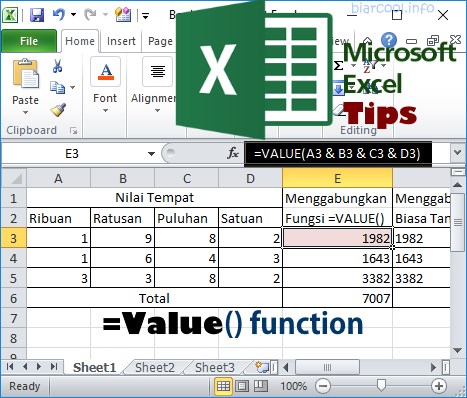467x398 pixels.
Task: Zoom out with the minus button
Action: click(323, 386)
